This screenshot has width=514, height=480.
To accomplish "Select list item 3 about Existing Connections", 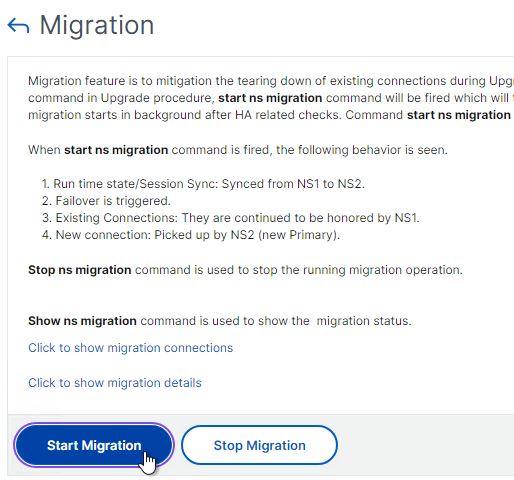I will click(231, 218).
